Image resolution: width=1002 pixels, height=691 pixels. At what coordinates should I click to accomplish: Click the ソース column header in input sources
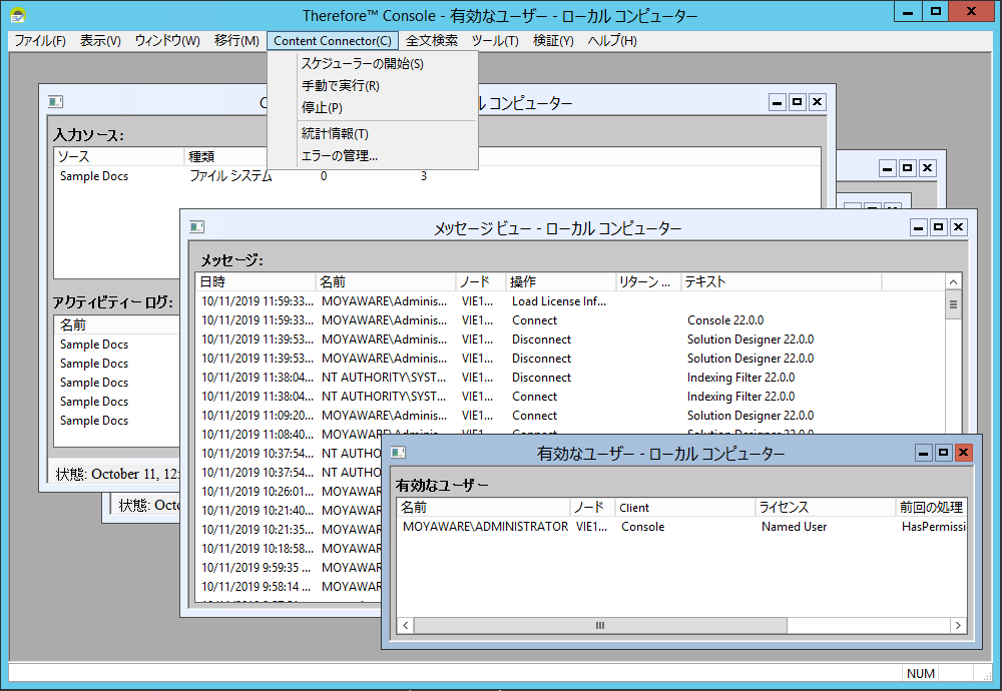119,157
